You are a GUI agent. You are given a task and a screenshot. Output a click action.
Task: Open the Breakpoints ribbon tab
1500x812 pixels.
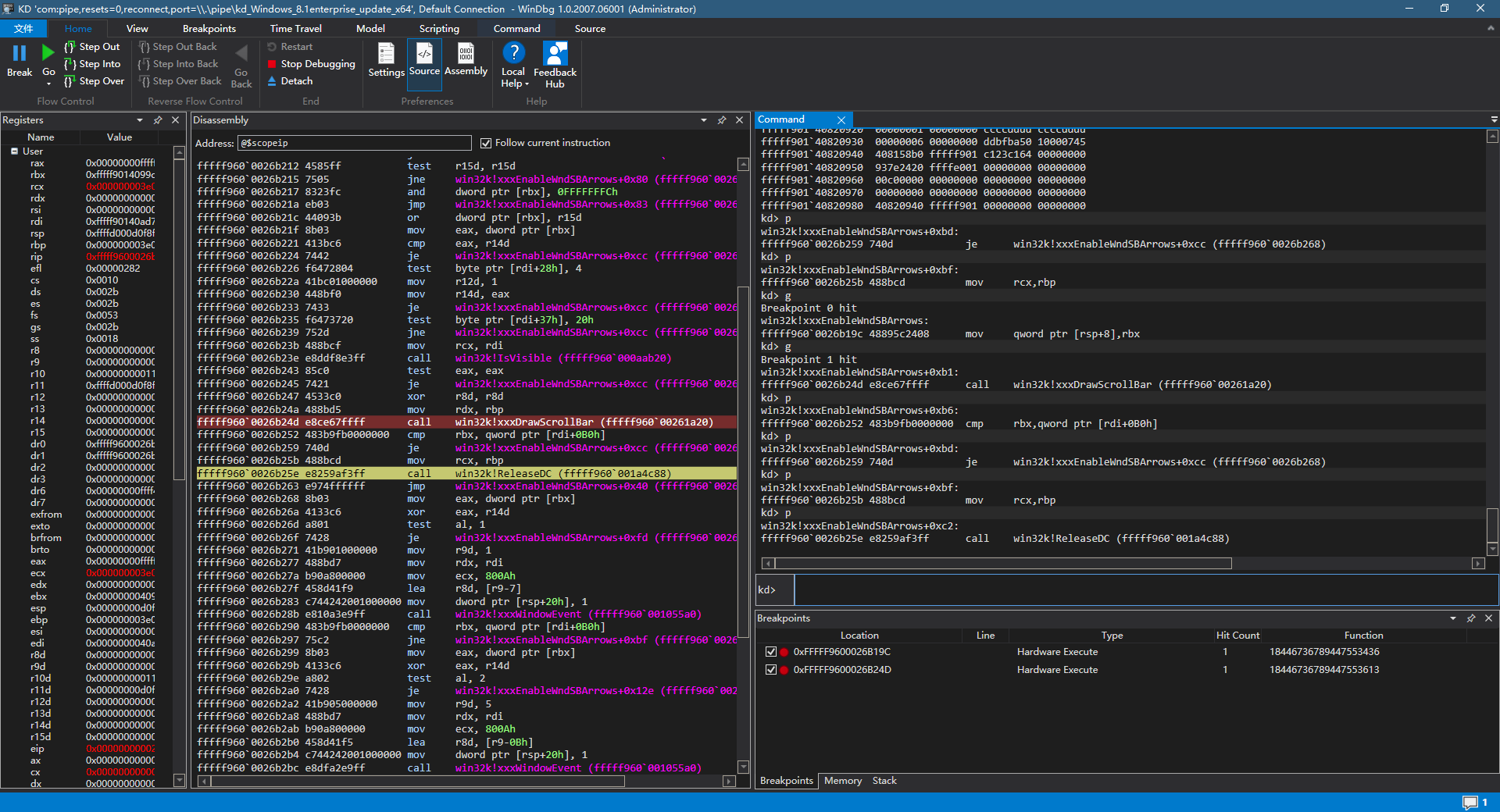(x=209, y=29)
